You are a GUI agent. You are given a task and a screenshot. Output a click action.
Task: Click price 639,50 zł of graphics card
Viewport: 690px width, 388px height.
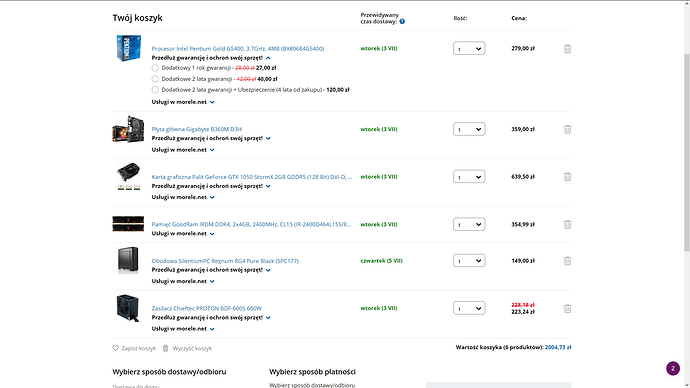click(523, 177)
